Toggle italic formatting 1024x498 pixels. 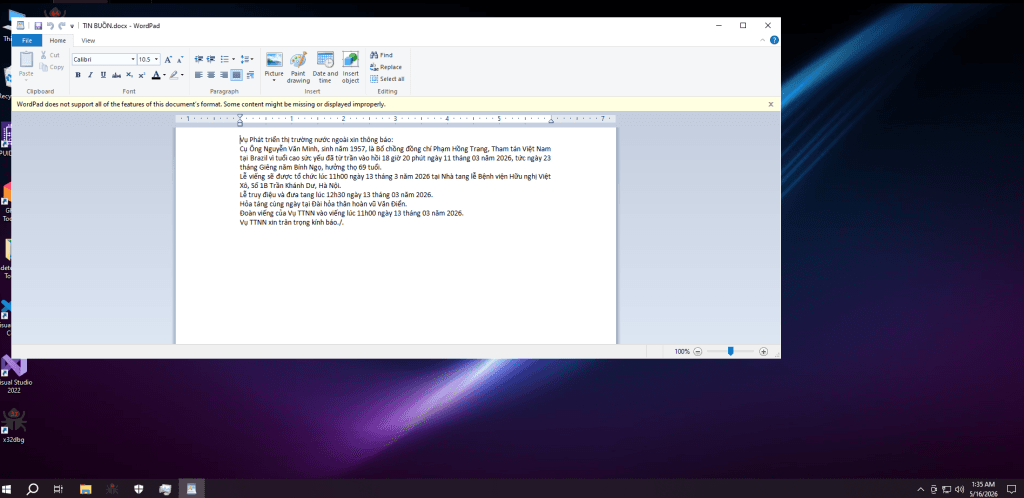coord(90,75)
